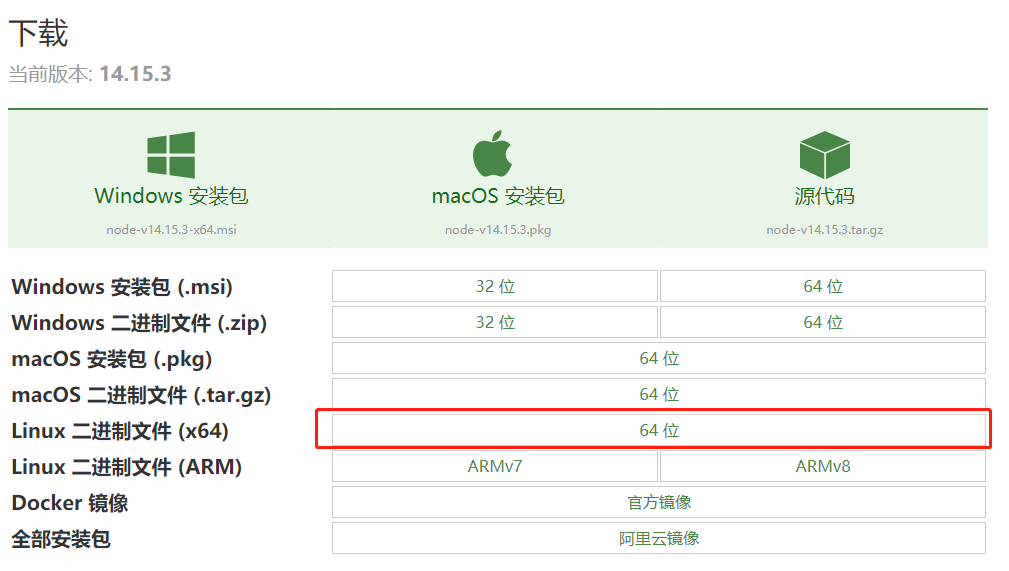Open the macOS 安装包 download link
Viewport: 1009px width, 571px height.
click(497, 196)
